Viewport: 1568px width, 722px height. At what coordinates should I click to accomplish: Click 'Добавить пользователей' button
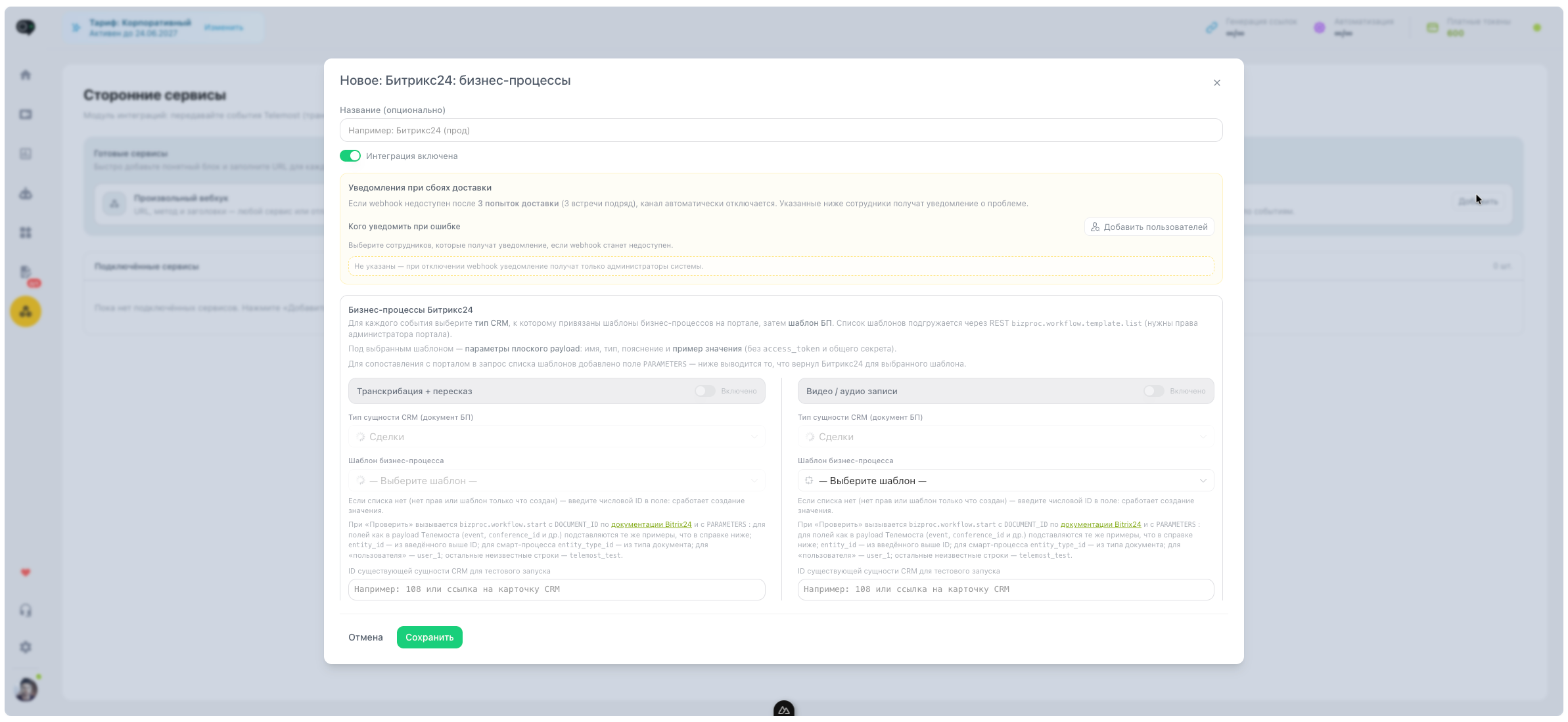coord(1149,227)
